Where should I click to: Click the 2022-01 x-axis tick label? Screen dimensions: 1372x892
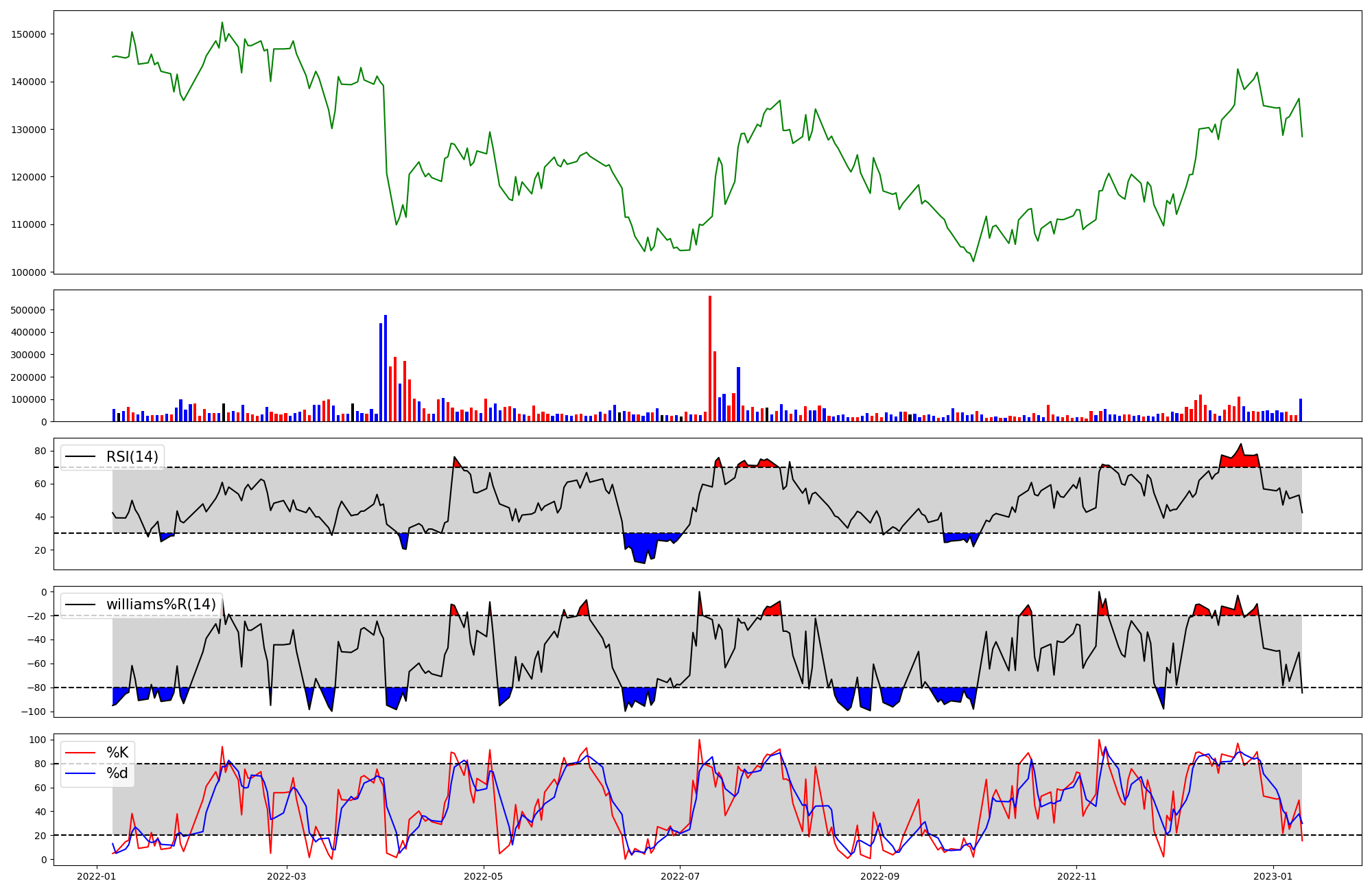click(97, 876)
